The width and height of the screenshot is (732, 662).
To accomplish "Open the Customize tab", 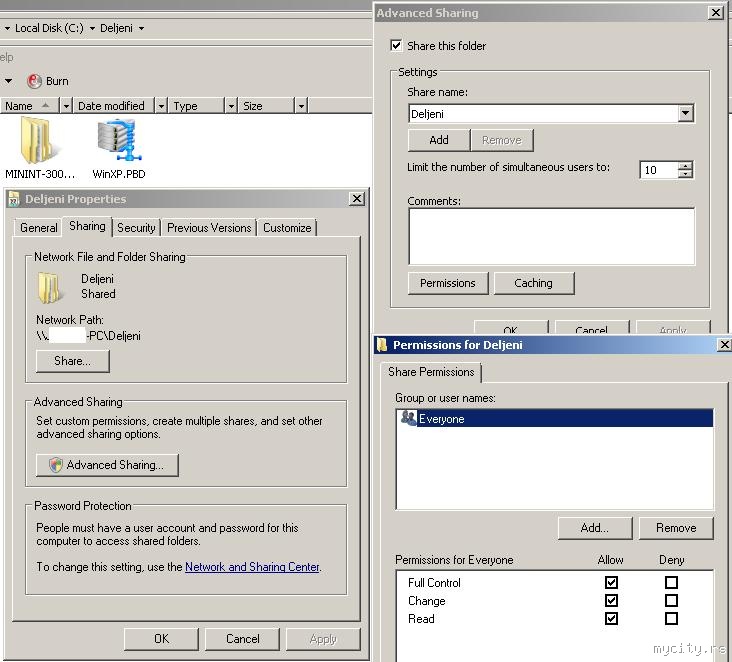I will (287, 228).
